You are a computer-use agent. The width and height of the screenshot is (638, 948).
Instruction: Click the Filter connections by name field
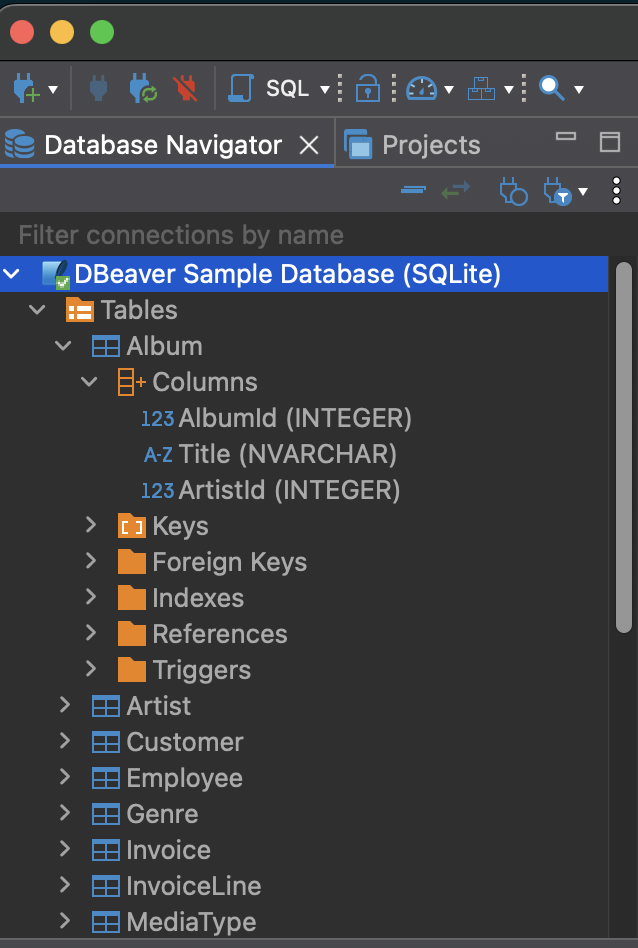pyautogui.click(x=300, y=235)
